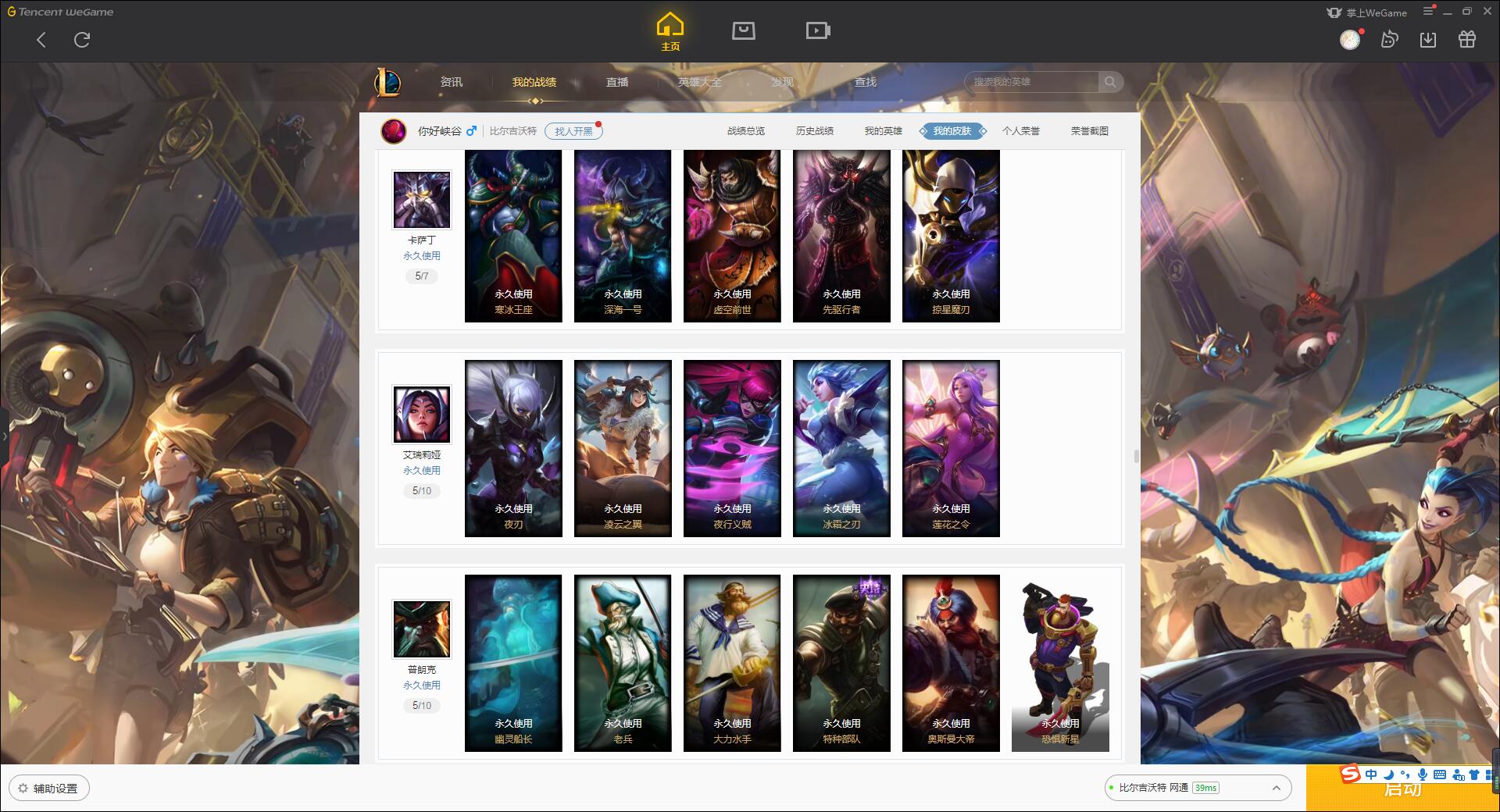1500x812 pixels.
Task: Refresh the page with the reload icon
Action: click(x=82, y=40)
